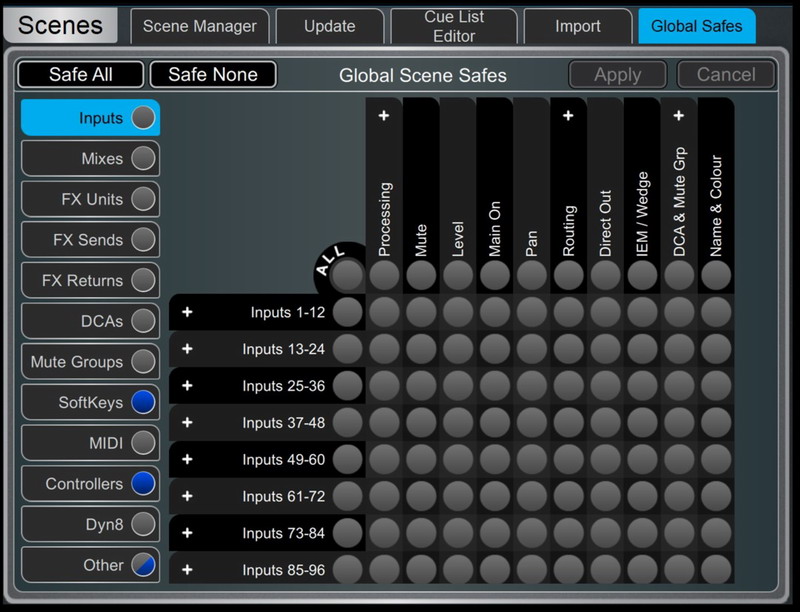Expand the Inputs 61-72 row

(x=187, y=496)
